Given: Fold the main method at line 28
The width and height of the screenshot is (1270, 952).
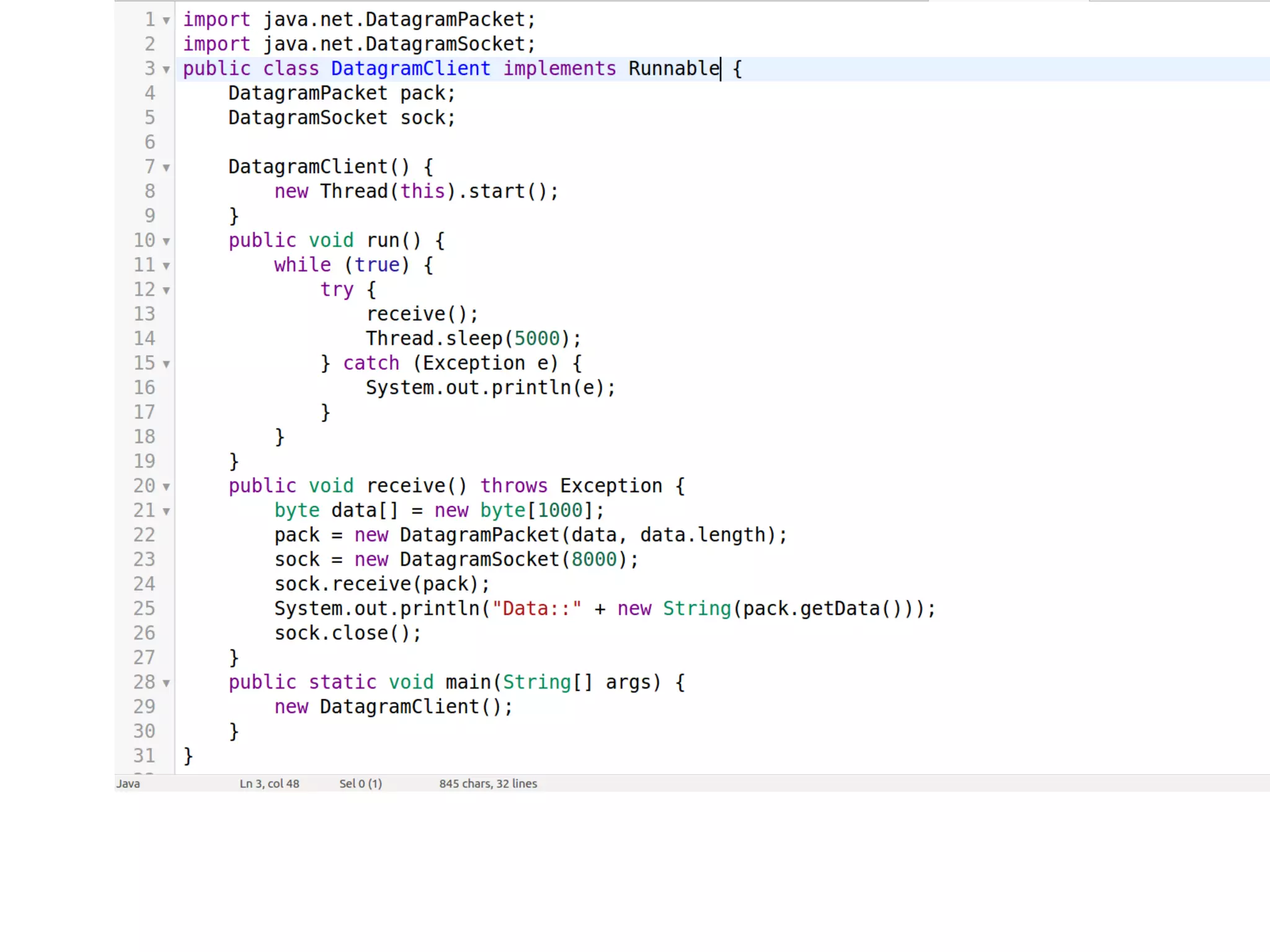Looking at the screenshot, I should (x=166, y=683).
